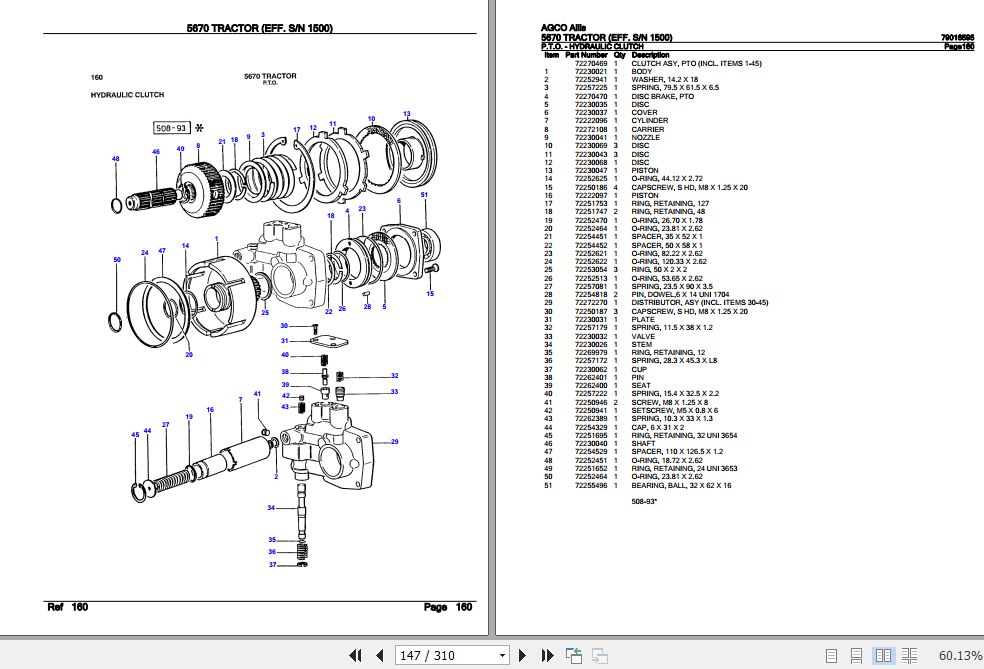The image size is (984, 669).
Task: Open the page number dropdown
Action: pyautogui.click(x=502, y=655)
